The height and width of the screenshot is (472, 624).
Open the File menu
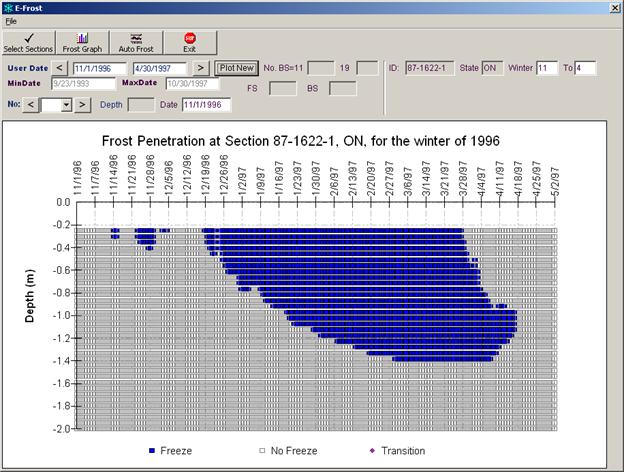(x=11, y=21)
